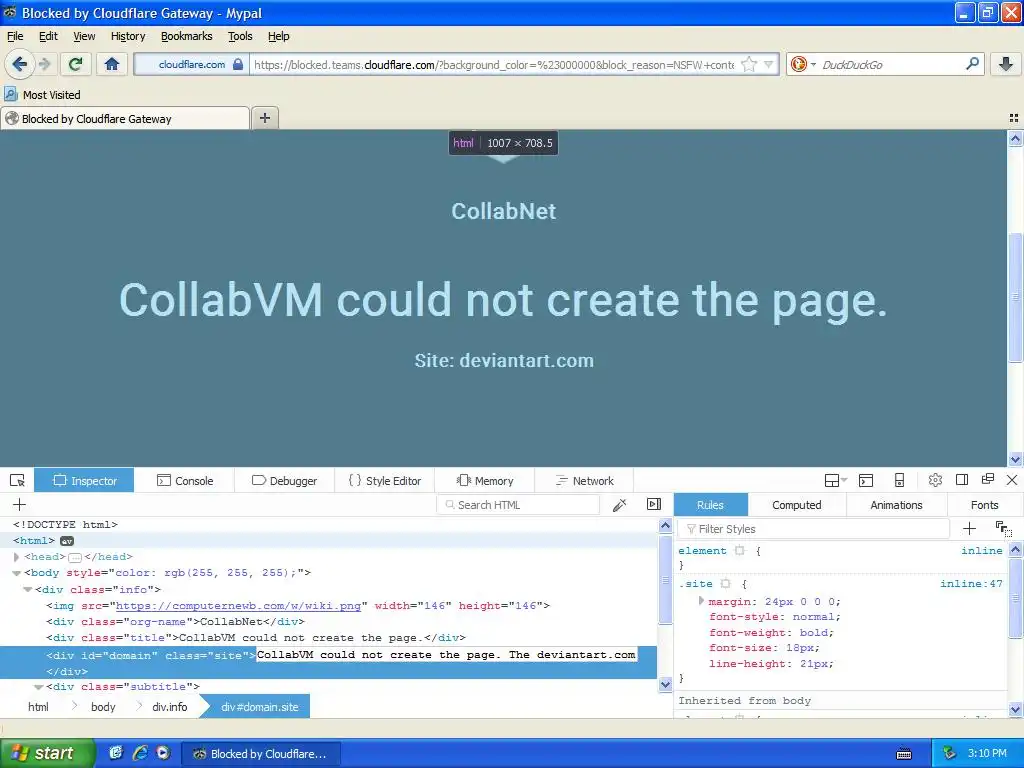Viewport: 1024px width, 768px height.
Task: Open the browser Home page
Action: tap(112, 64)
